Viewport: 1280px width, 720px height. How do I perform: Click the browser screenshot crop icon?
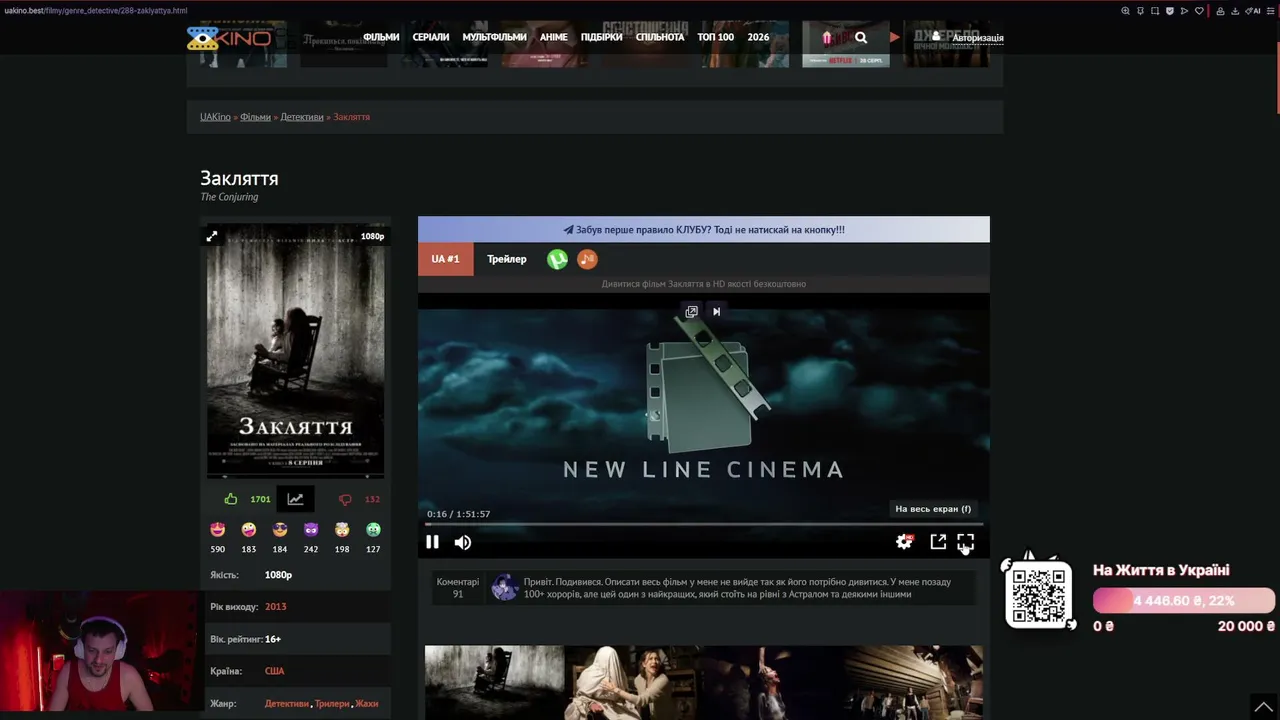[x=1155, y=11]
